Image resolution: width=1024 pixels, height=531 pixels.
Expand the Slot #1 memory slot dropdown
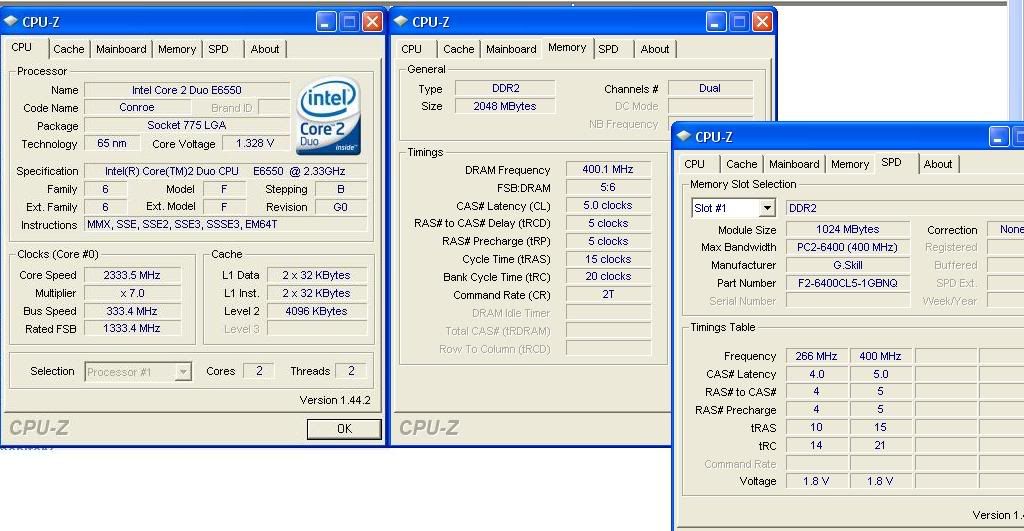pyautogui.click(x=767, y=208)
